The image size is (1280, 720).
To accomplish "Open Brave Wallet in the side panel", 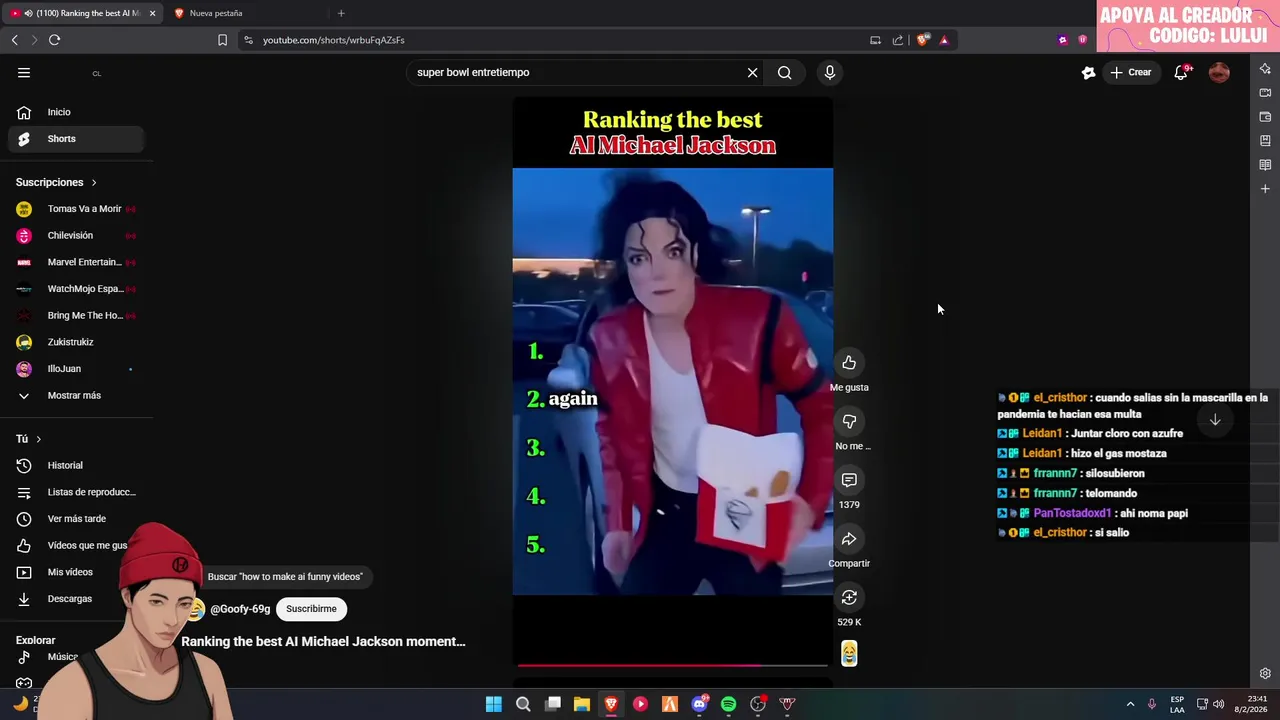I will (x=1265, y=117).
